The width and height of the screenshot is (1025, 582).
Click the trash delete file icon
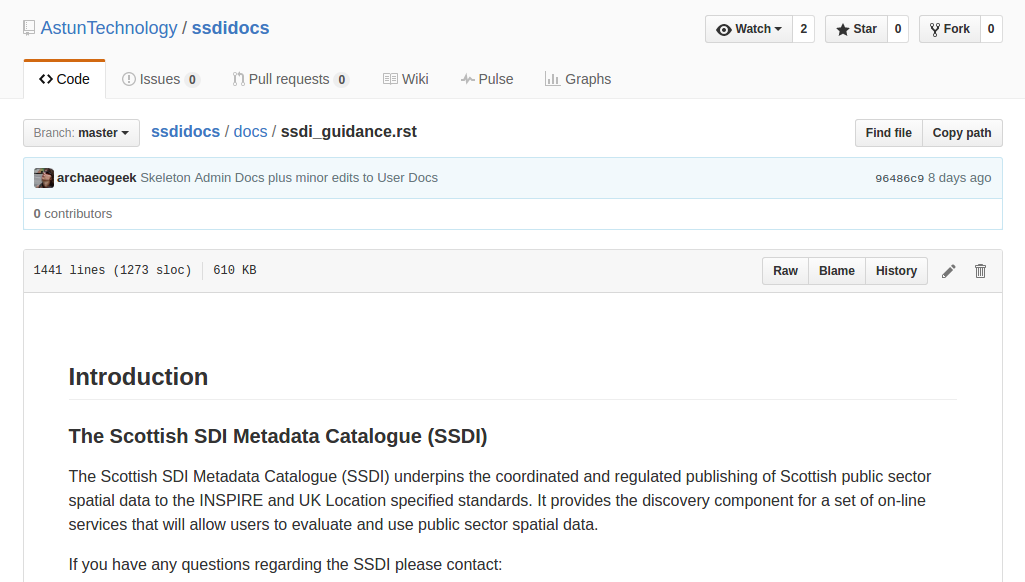pyautogui.click(x=980, y=271)
